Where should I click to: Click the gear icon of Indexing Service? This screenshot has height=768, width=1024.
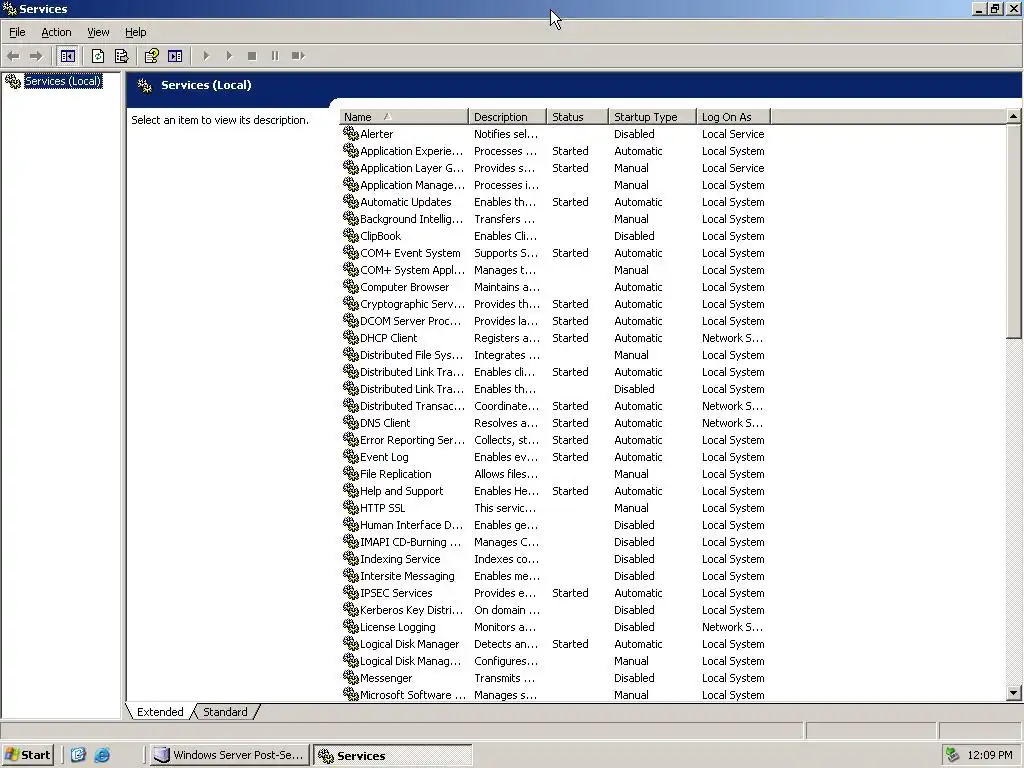(351, 558)
